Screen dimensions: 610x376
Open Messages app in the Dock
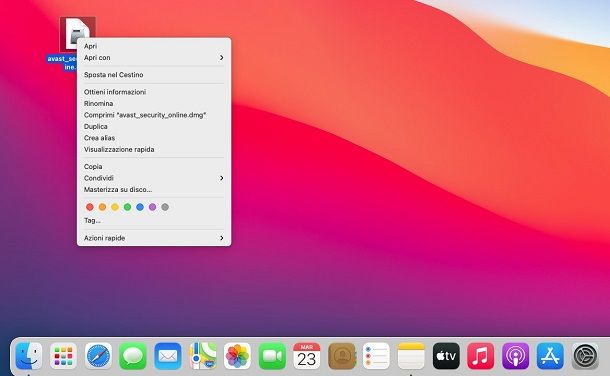(x=133, y=356)
